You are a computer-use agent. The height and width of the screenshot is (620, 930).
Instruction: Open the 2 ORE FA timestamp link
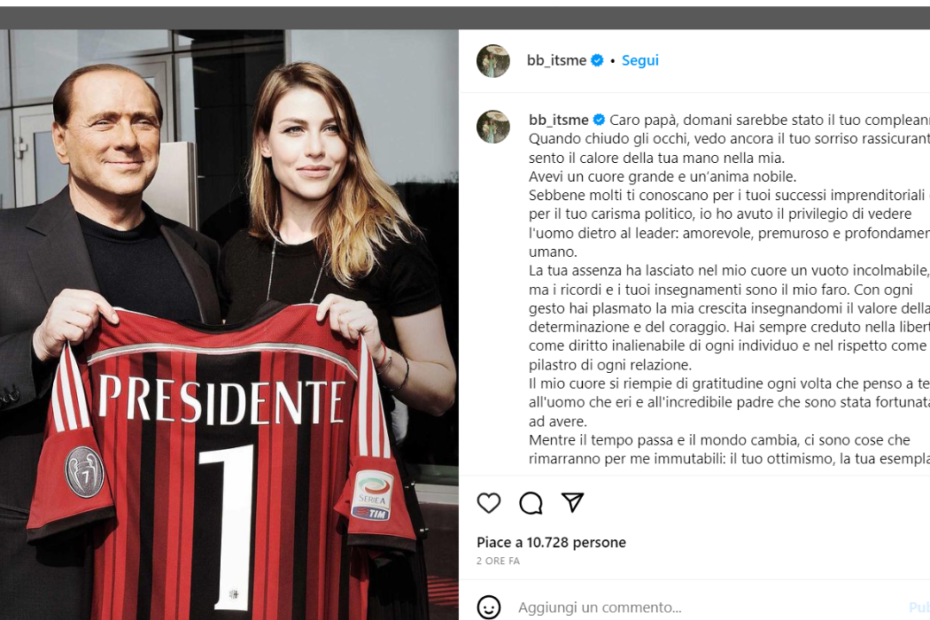tap(498, 561)
